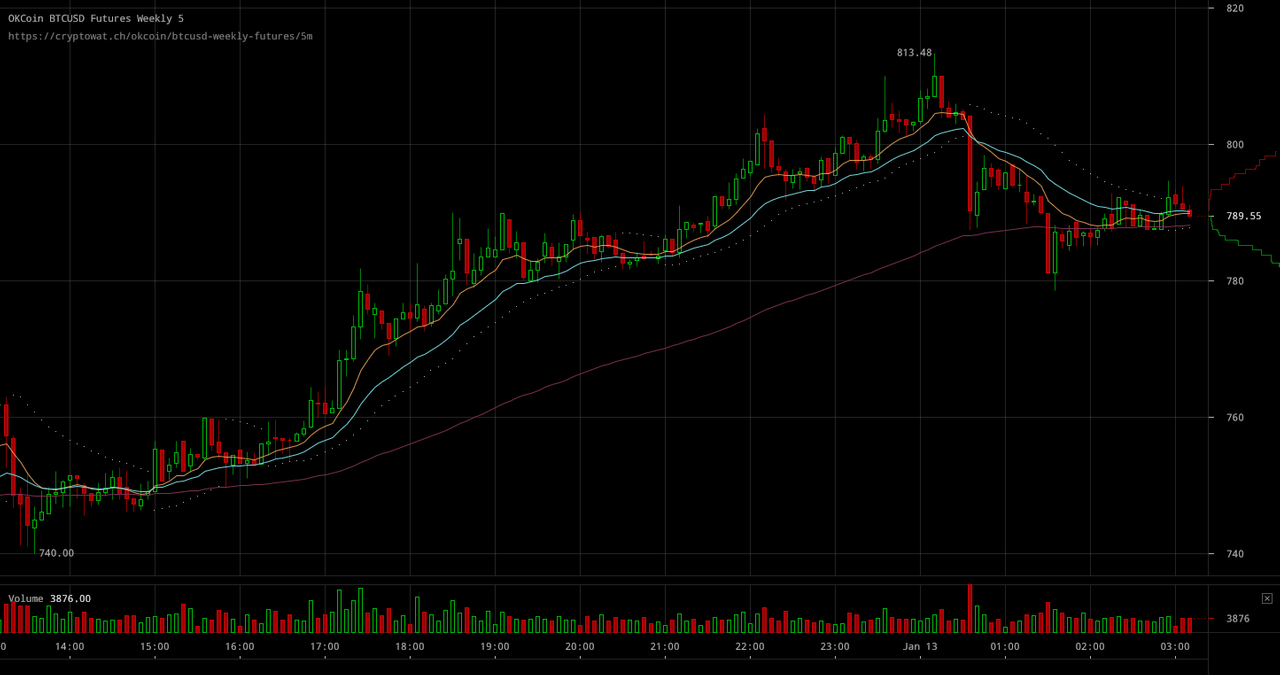The image size is (1280, 675).
Task: Click the current price 789.55 marker
Action: click(x=1243, y=215)
